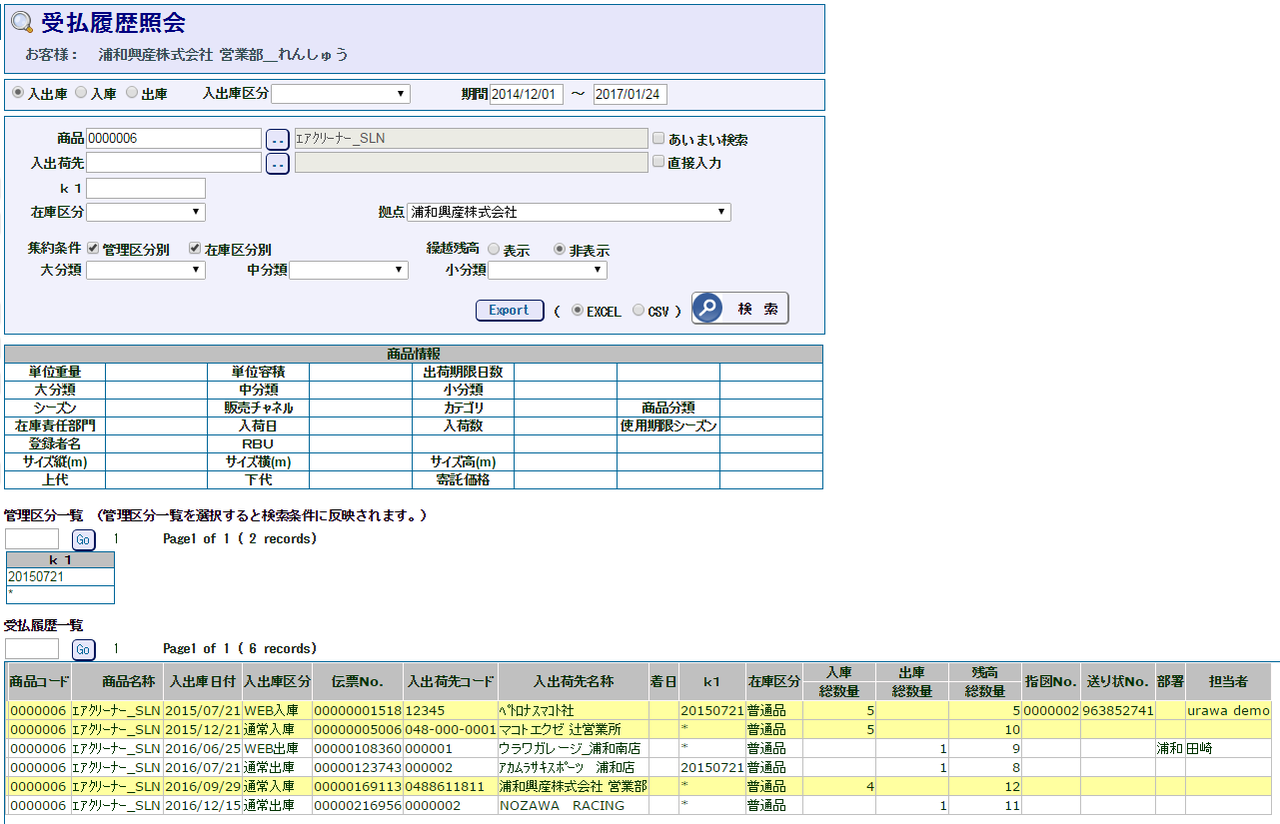Click slip number 00000123743
The image size is (1280, 824).
[x=357, y=768]
